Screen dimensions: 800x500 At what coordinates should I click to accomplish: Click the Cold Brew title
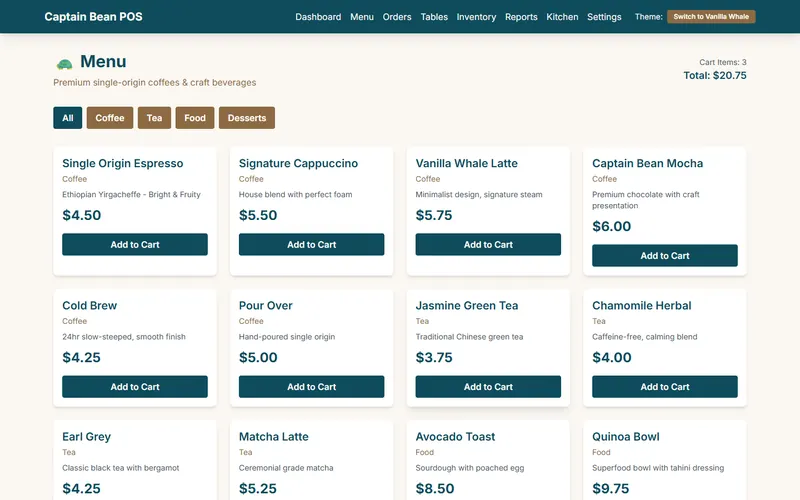pyautogui.click(x=89, y=306)
